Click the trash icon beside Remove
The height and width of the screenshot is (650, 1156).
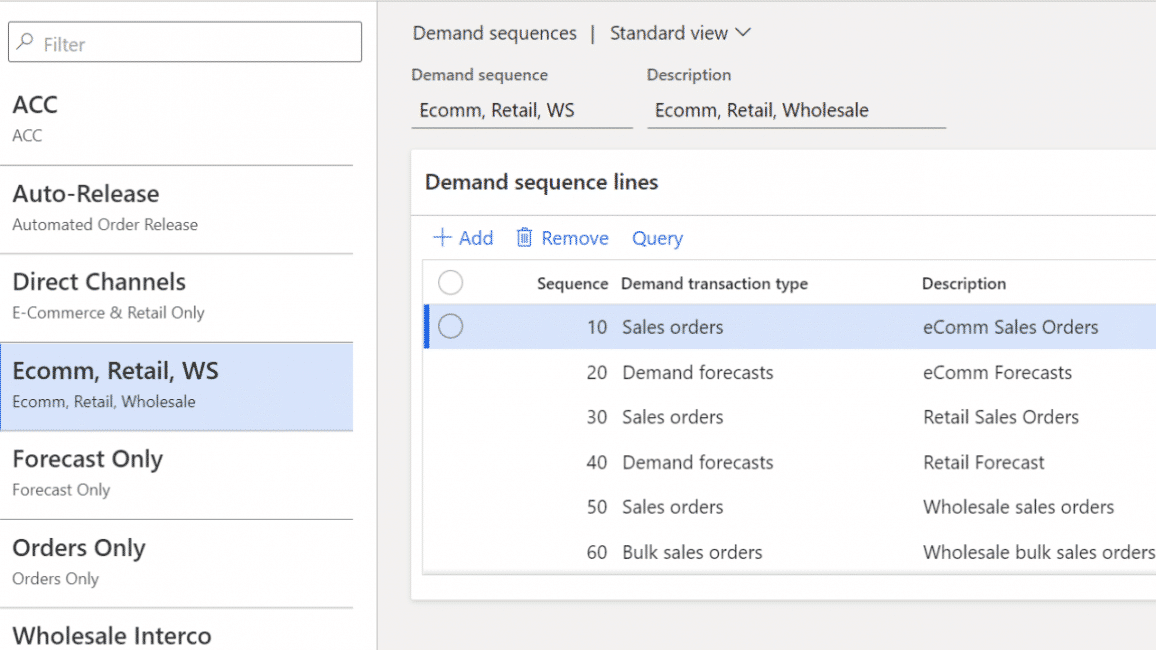pyautogui.click(x=524, y=237)
